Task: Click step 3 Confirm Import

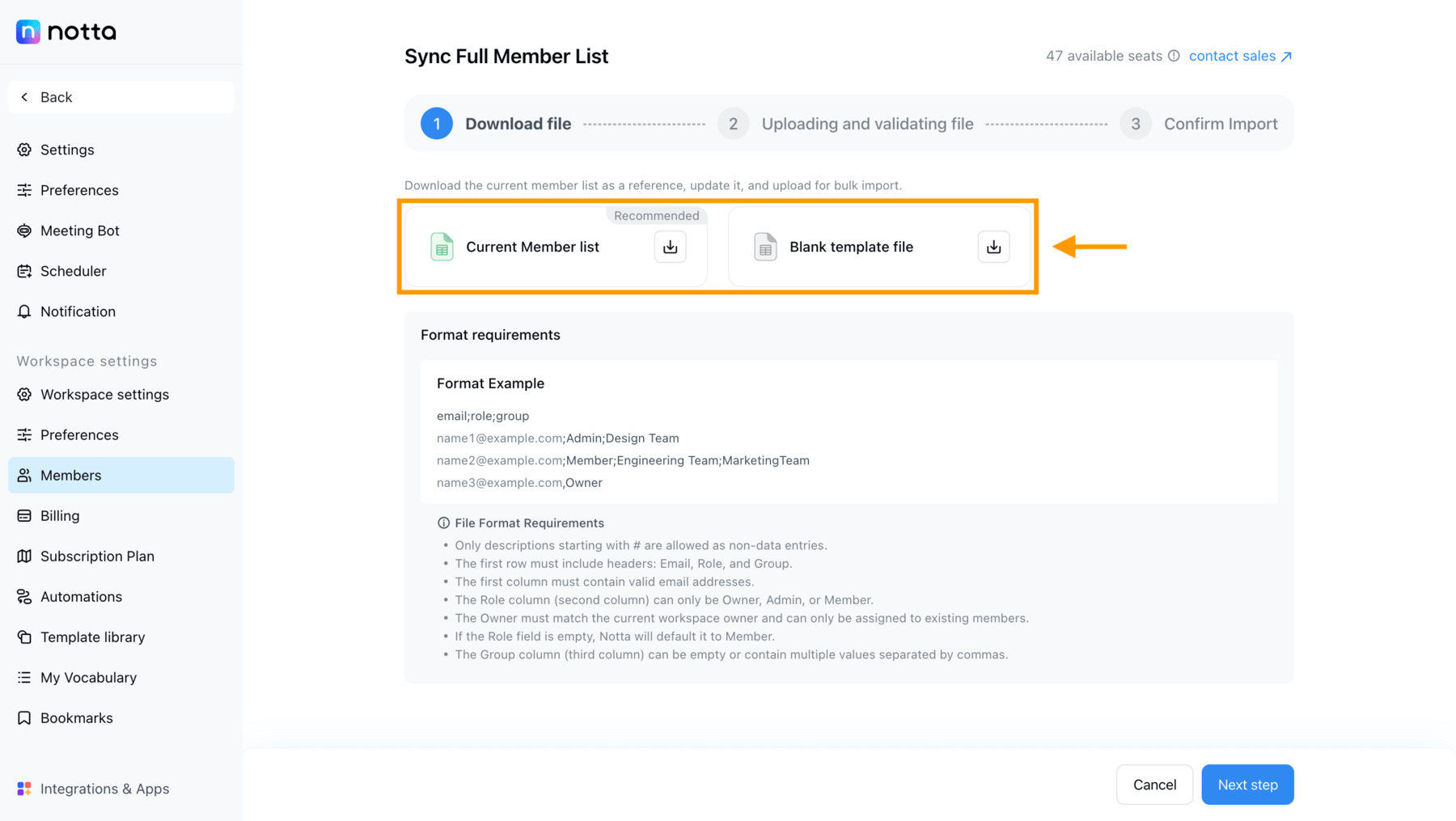Action: point(1199,124)
